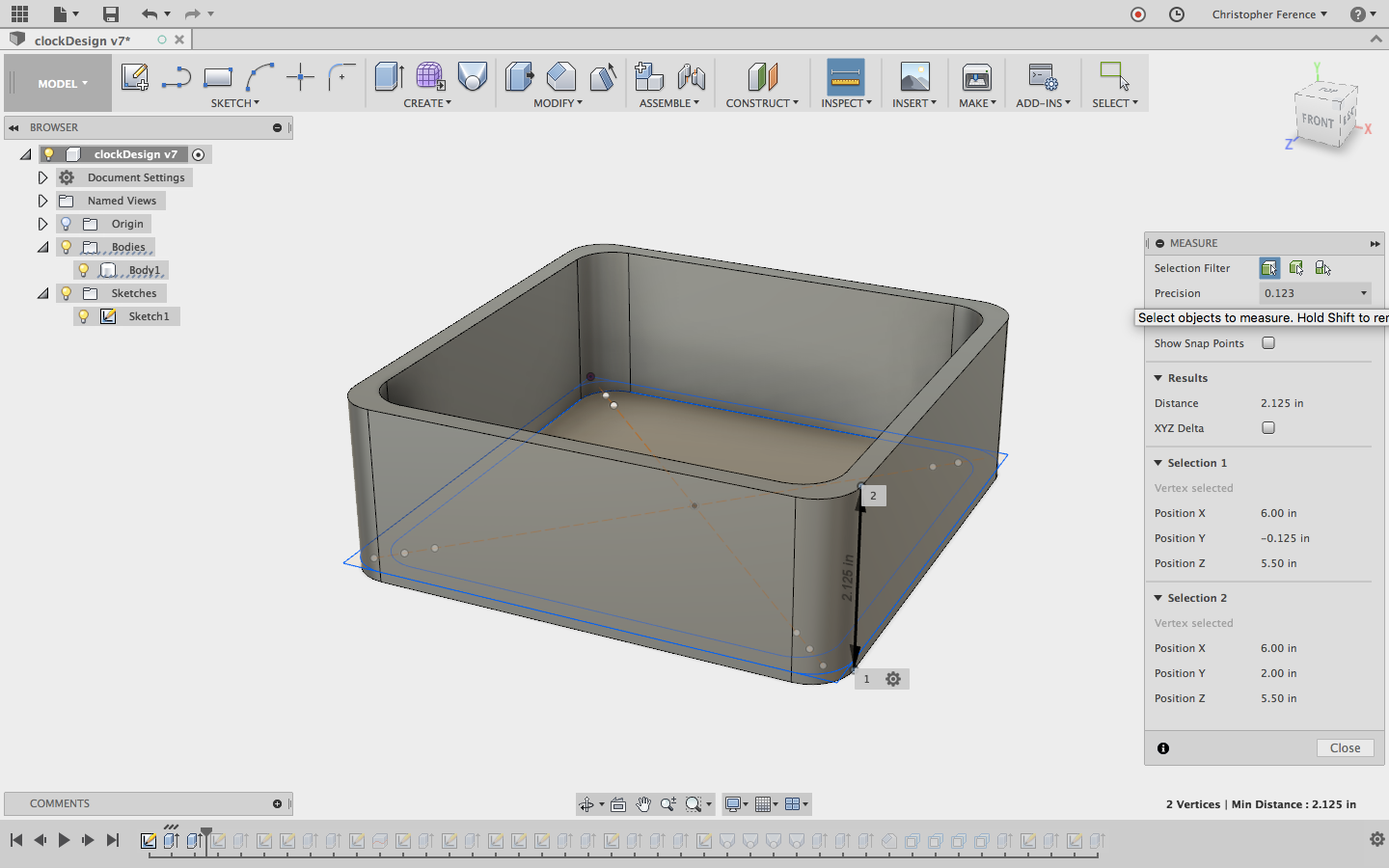Close the Measure dialog
The height and width of the screenshot is (868, 1389).
pos(1345,748)
